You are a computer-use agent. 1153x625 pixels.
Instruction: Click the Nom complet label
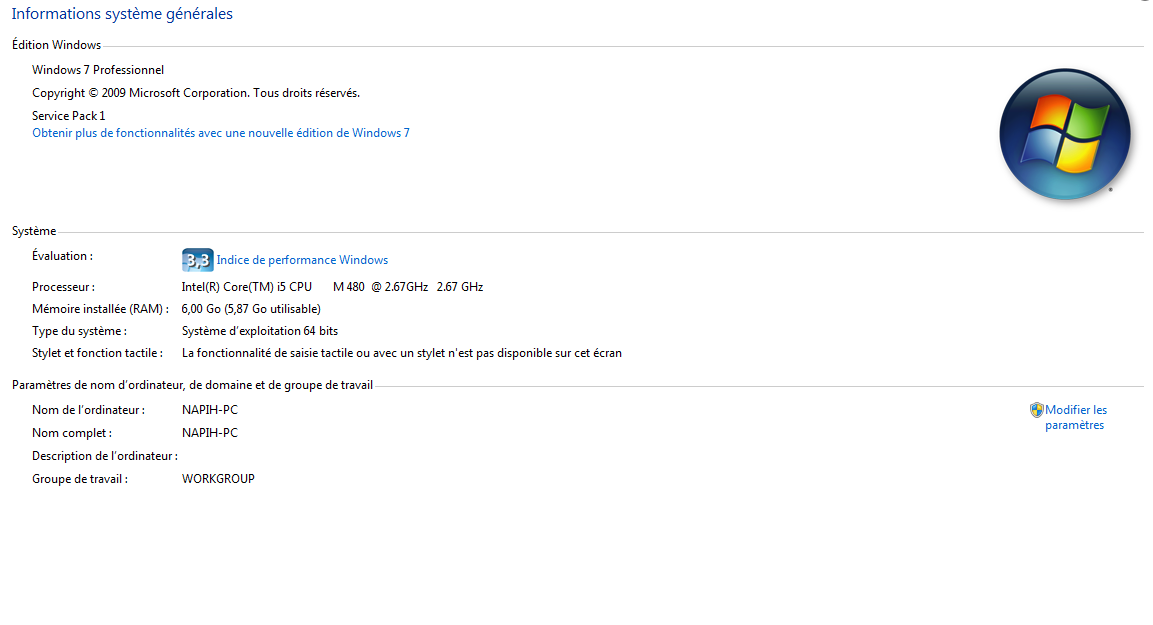72,433
